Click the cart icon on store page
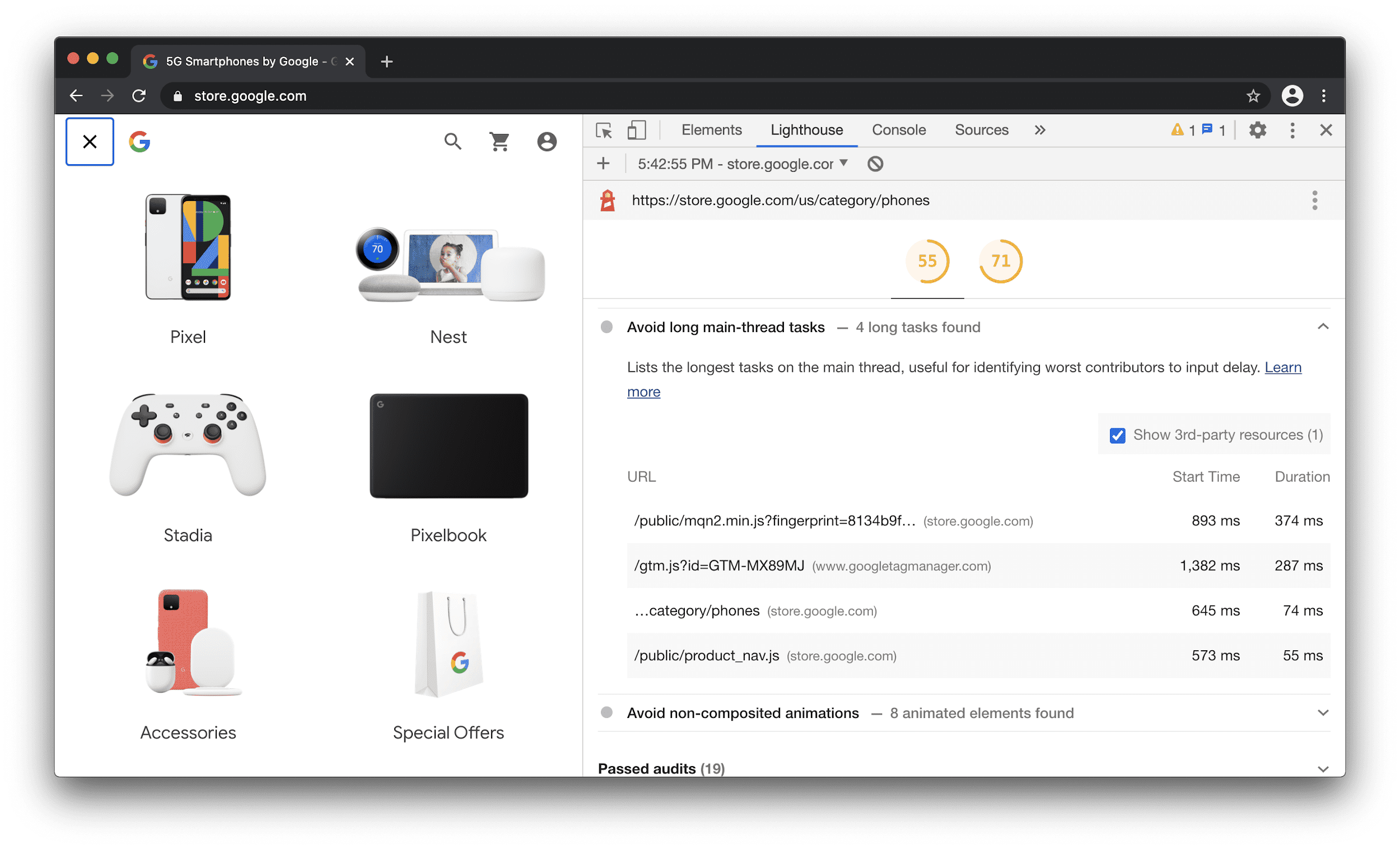This screenshot has height=849, width=1400. pyautogui.click(x=499, y=141)
